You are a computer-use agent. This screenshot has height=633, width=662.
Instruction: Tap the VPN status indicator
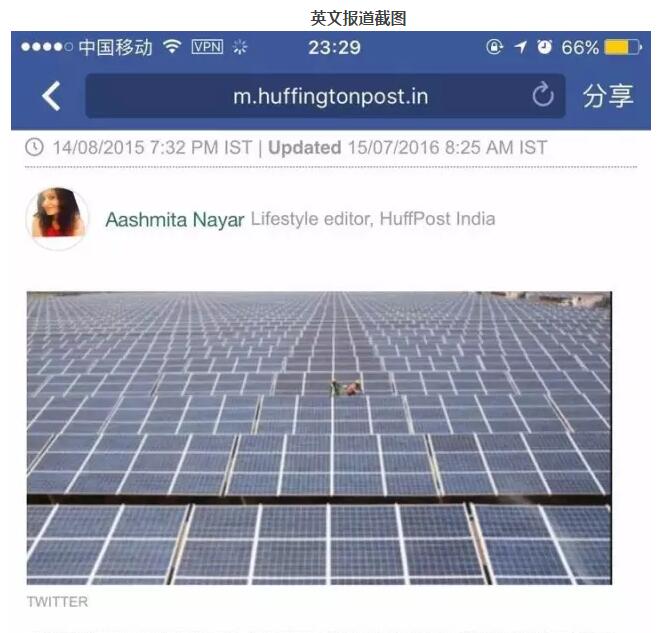pyautogui.click(x=207, y=46)
